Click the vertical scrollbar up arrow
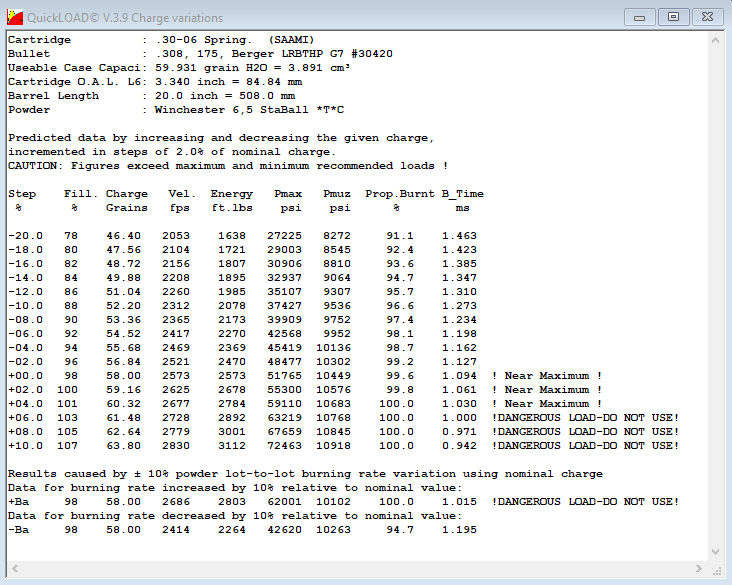The image size is (732, 585). pyautogui.click(x=715, y=41)
